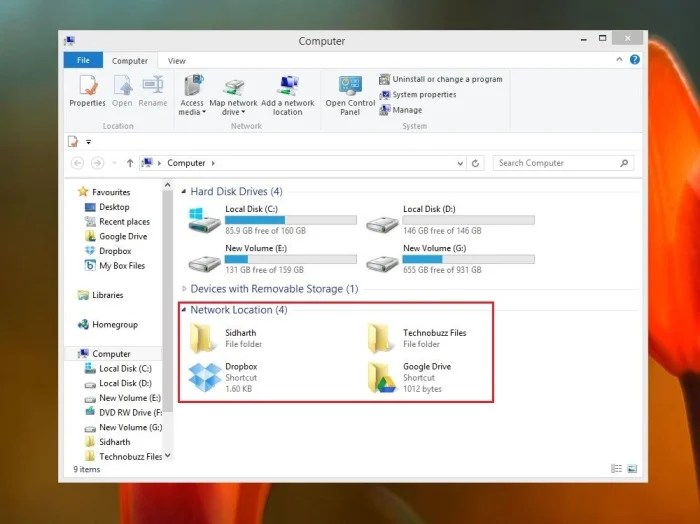Open Sidharth in sidebar tree
Screen dimensions: 700x524
click(x=107, y=442)
